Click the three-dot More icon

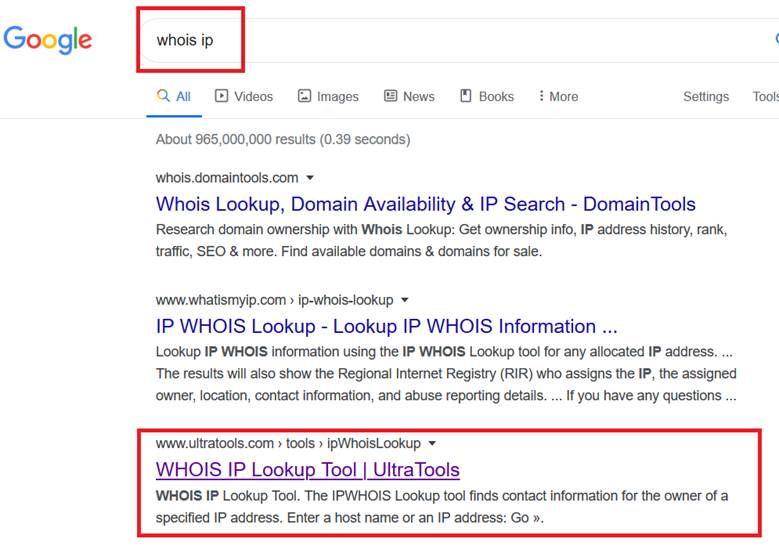541,96
